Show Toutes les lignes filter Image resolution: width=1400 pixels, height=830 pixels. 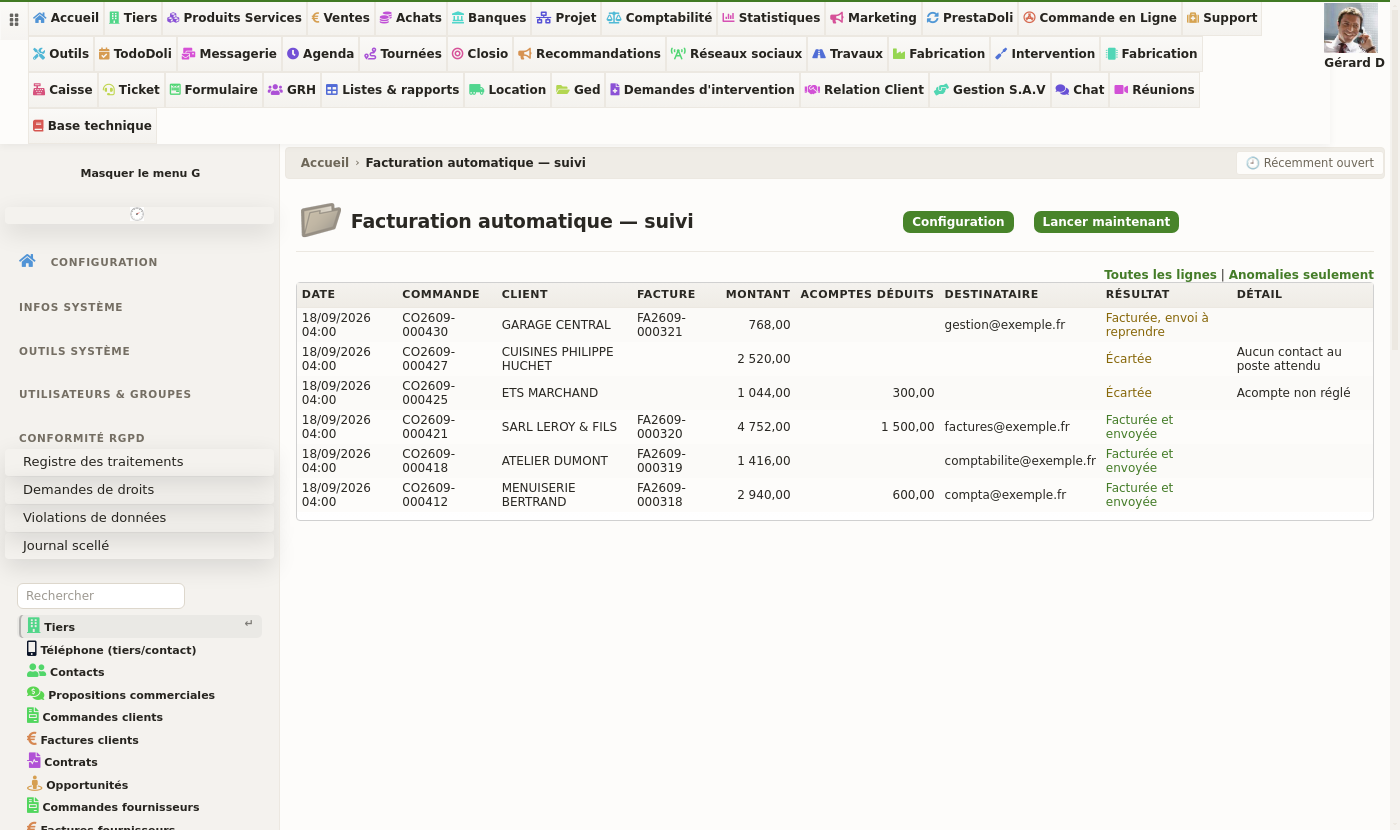coord(1160,275)
